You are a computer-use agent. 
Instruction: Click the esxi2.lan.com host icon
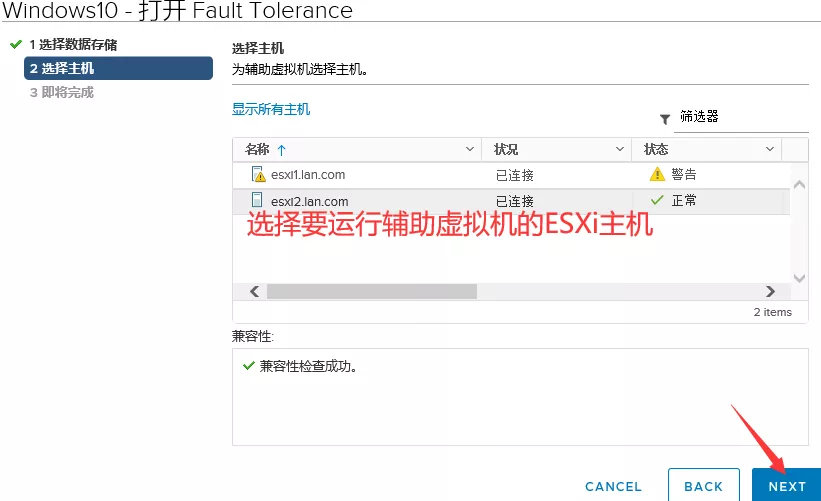tap(257, 200)
